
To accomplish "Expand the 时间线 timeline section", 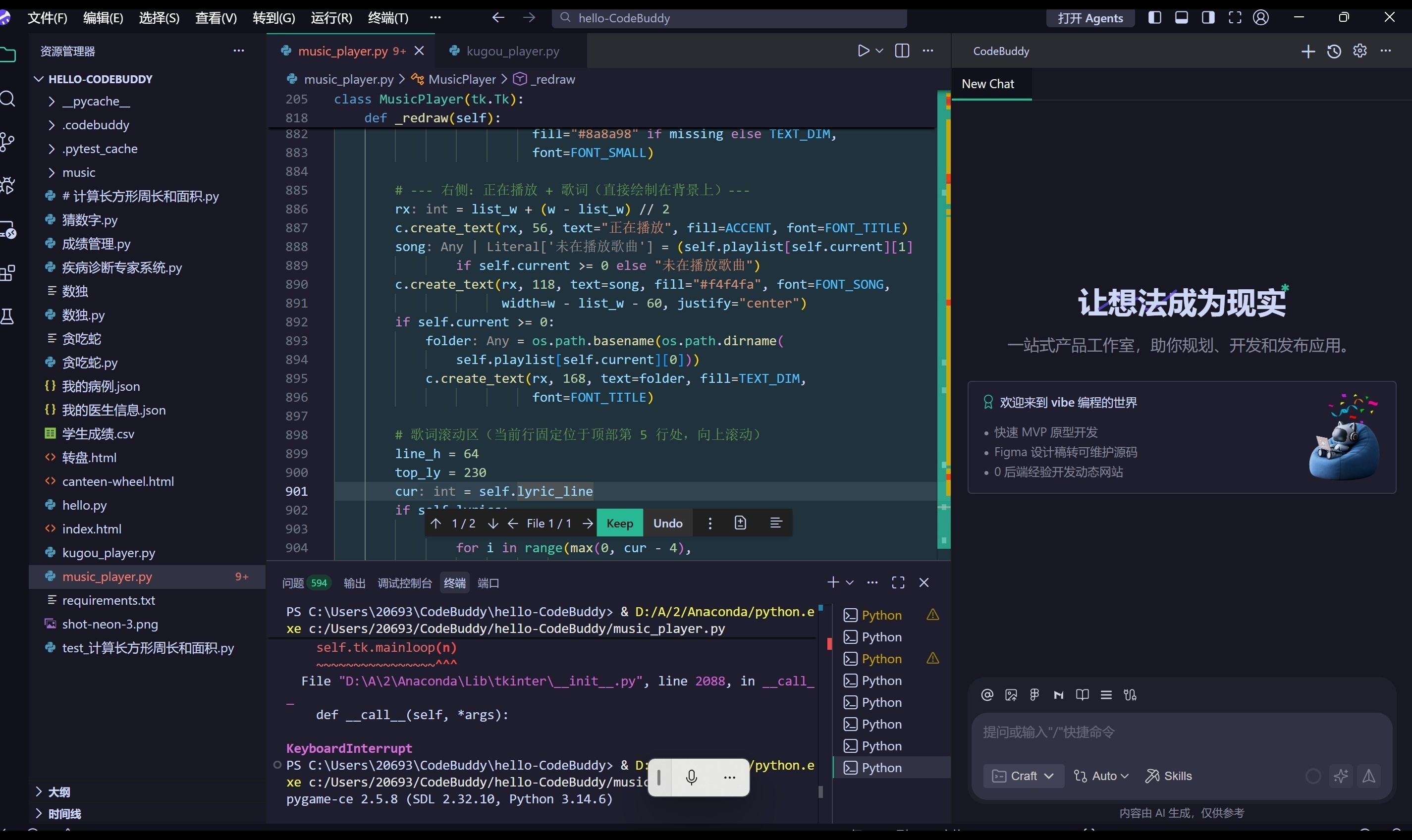I will [x=64, y=814].
